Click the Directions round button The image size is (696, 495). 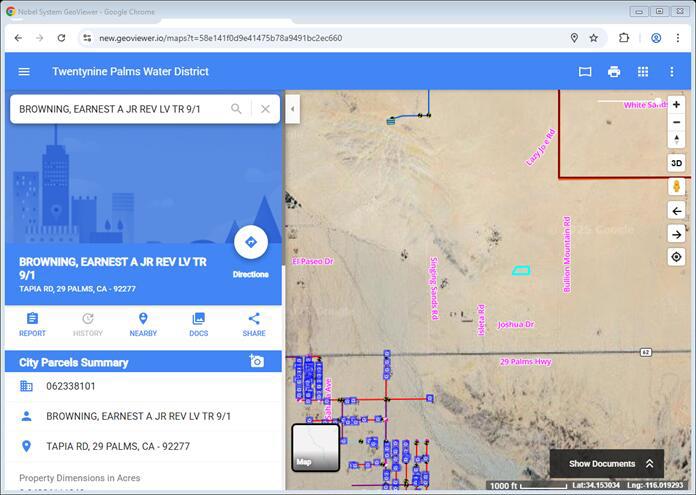[x=250, y=243]
